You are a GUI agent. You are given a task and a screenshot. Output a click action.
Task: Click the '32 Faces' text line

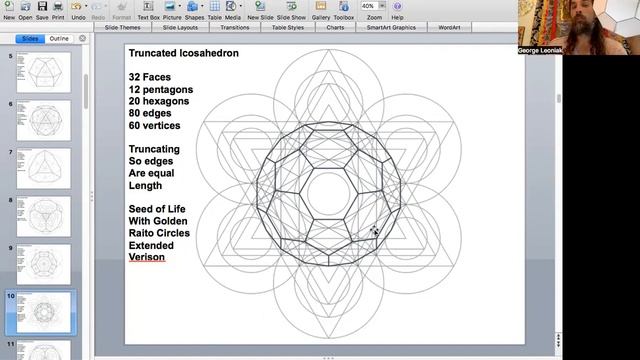click(150, 77)
